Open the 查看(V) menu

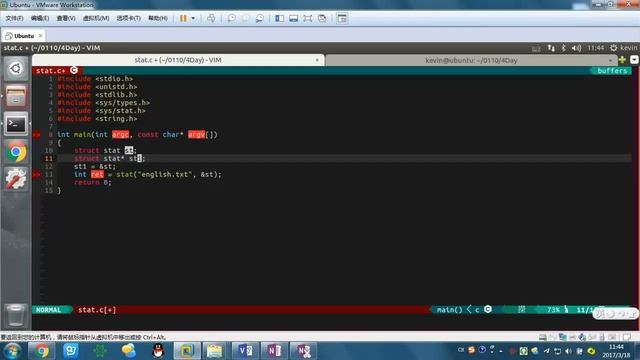click(x=66, y=18)
